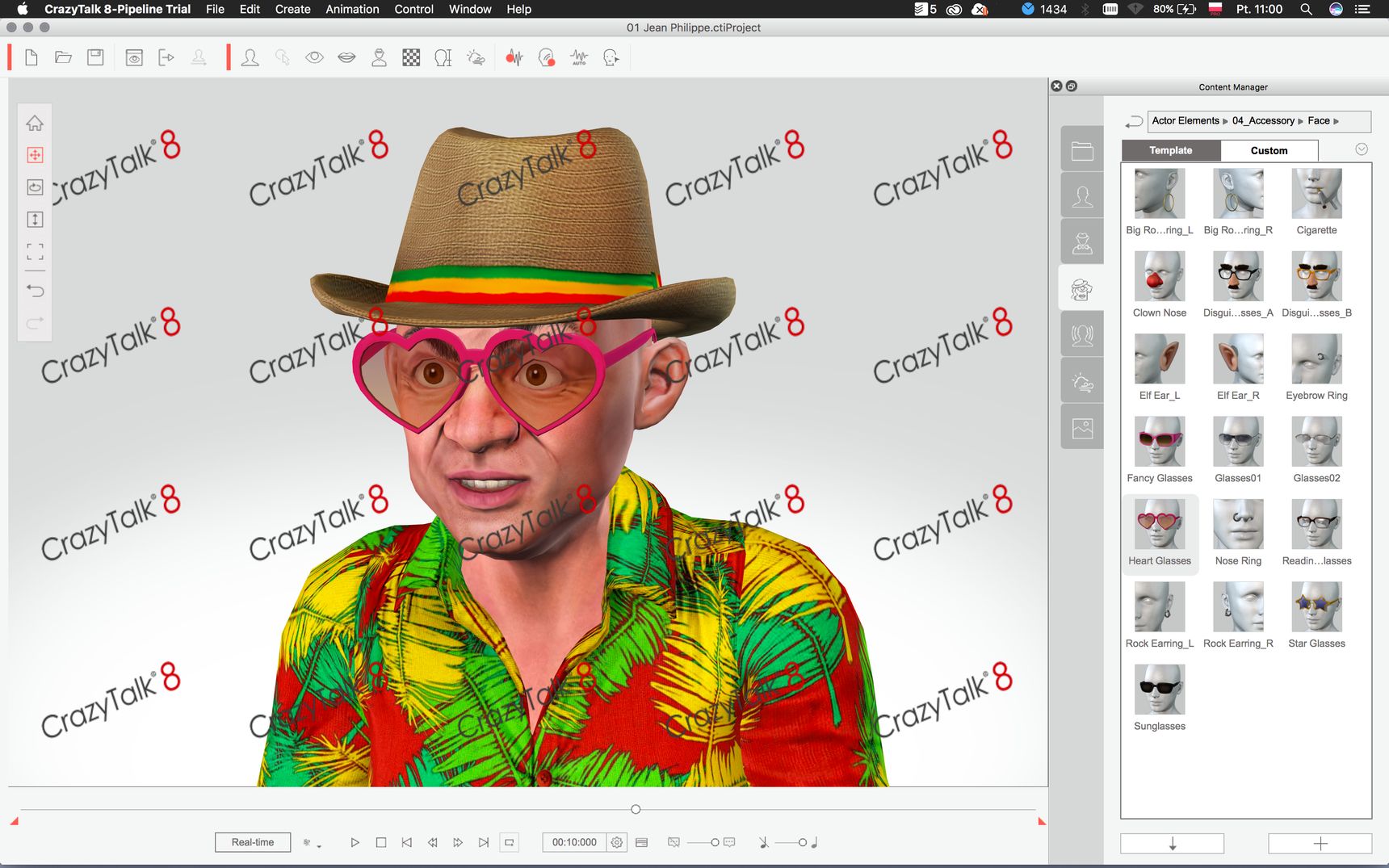Toggle the timeline panel icon
Image resolution: width=1389 pixels, height=868 pixels.
[x=642, y=842]
